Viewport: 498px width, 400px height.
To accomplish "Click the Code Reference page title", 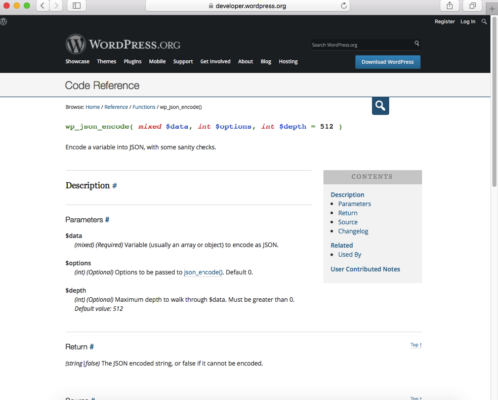I will (102, 85).
